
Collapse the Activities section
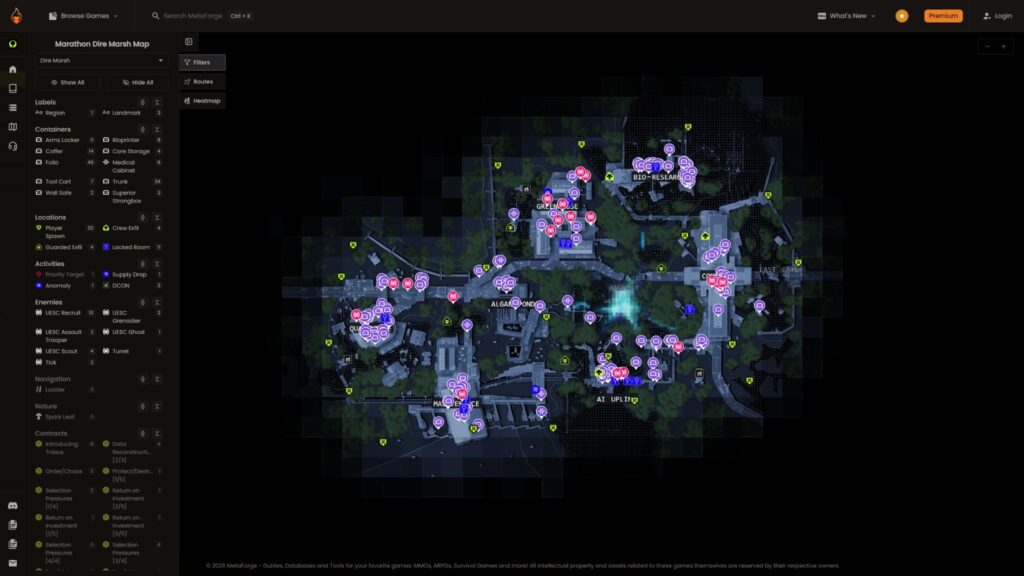157,264
